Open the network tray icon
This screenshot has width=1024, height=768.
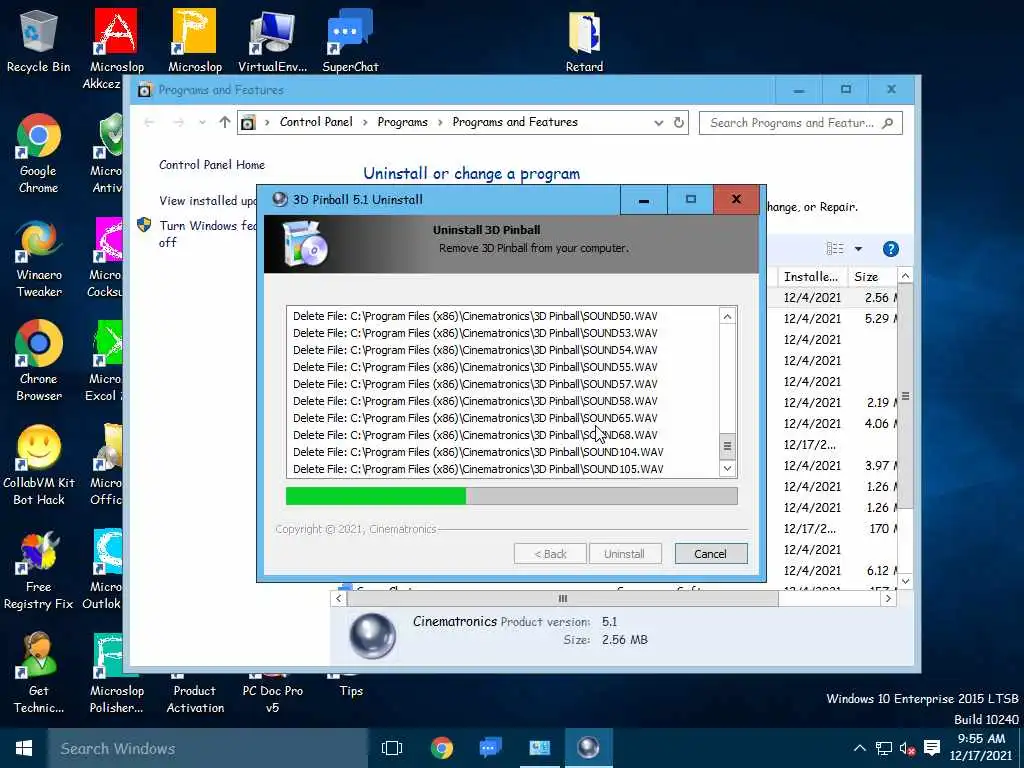click(x=884, y=748)
